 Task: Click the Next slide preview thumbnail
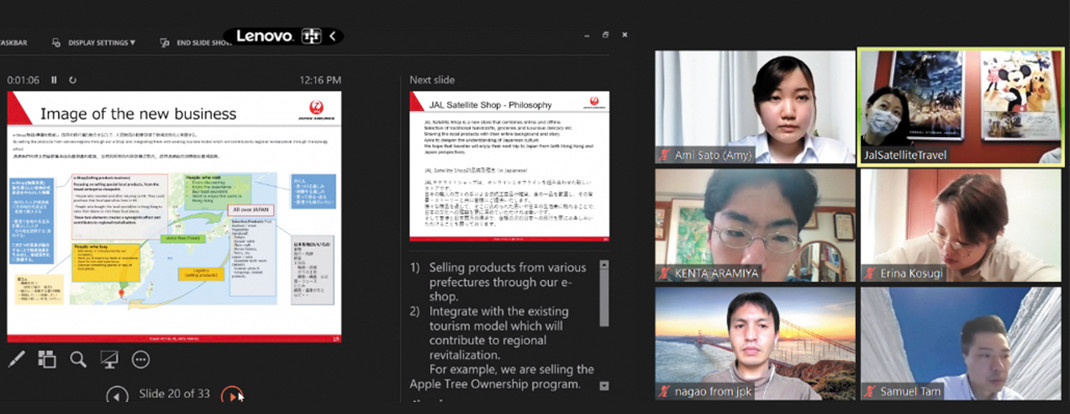pos(510,166)
